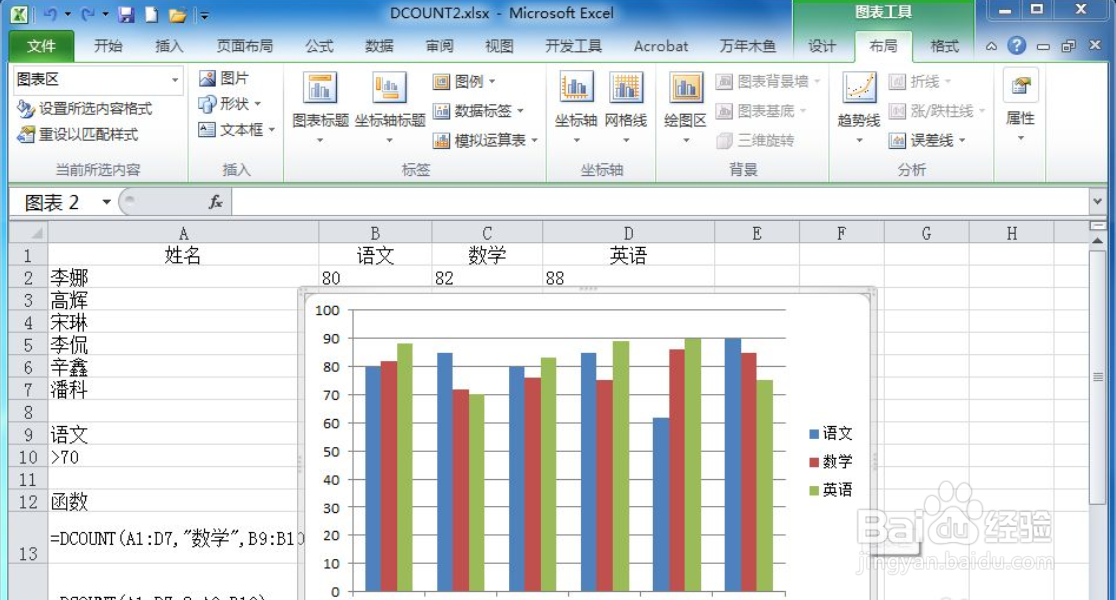Select column A header

183,233
